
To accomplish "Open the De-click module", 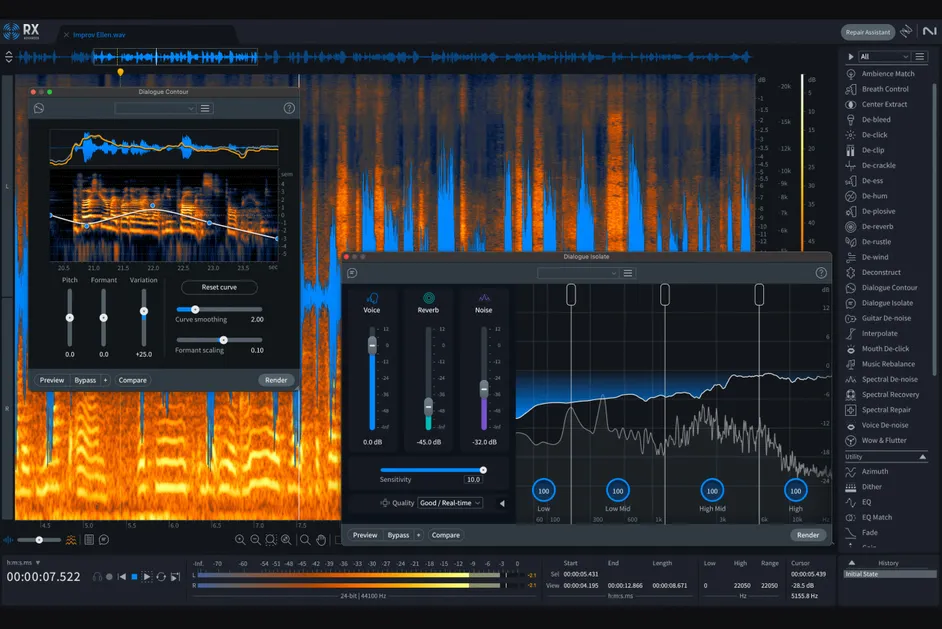I will 867,135.
